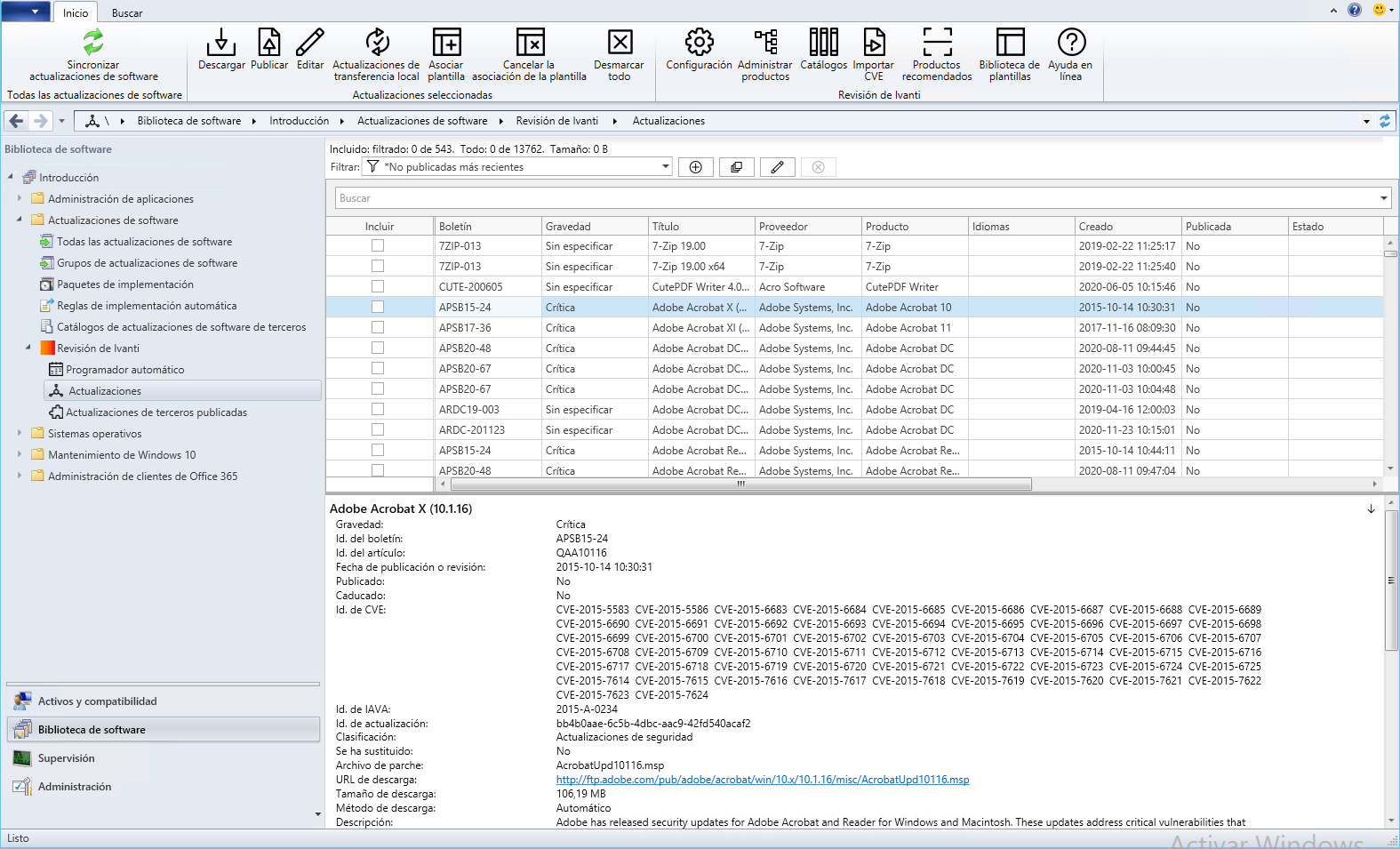Screen dimensions: 1400x849
Task: Check the Incluir box for CUTE-200605
Action: click(x=378, y=286)
